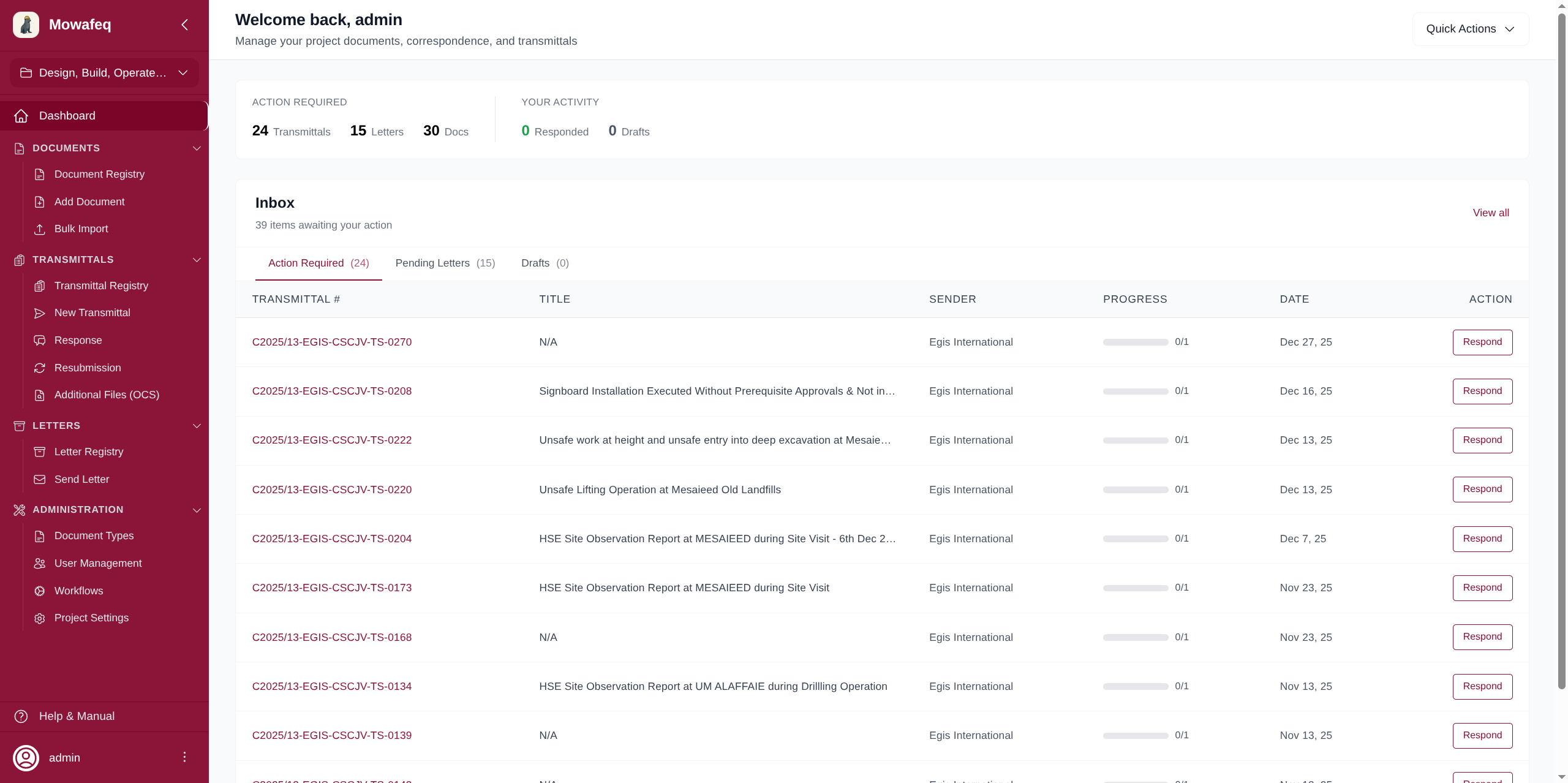Respond to transmittal TS-0270
The width and height of the screenshot is (1568, 783).
[x=1482, y=342]
